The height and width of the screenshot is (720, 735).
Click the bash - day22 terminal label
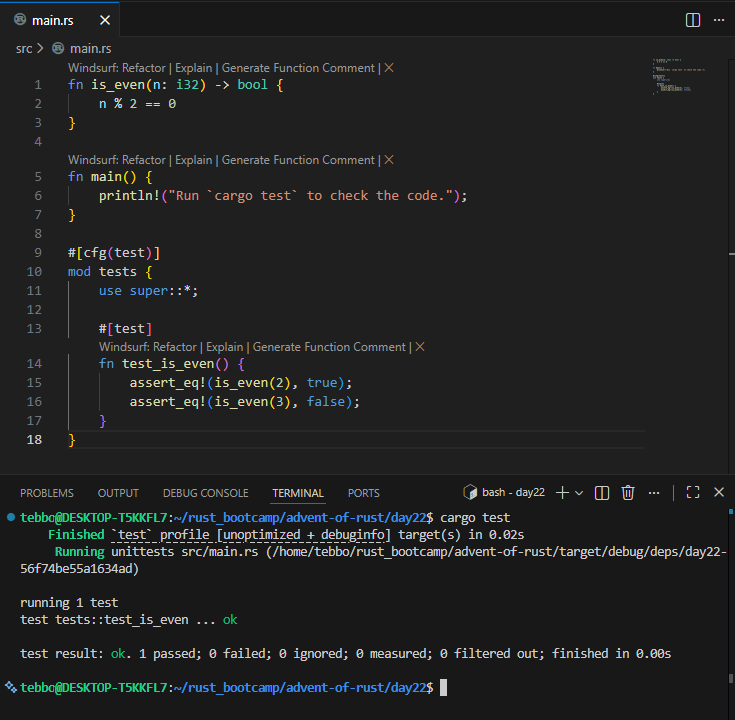pos(513,492)
